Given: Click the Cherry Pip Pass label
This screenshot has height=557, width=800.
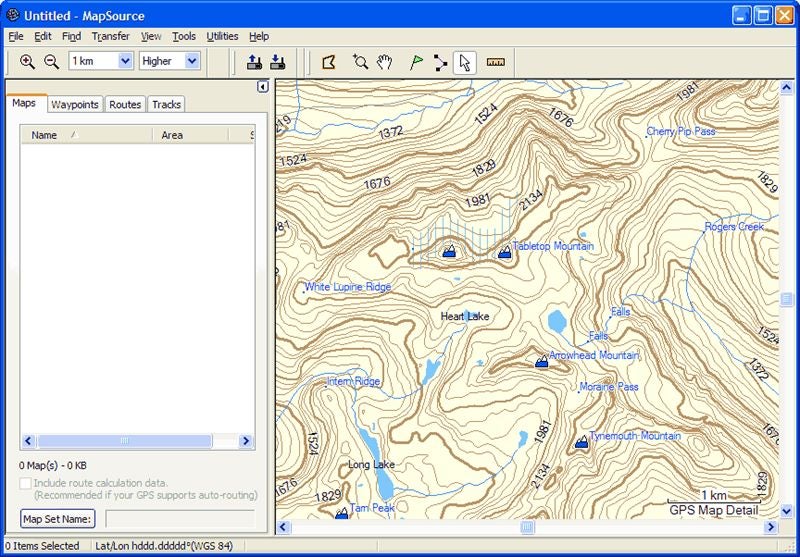Looking at the screenshot, I should pos(681,132).
